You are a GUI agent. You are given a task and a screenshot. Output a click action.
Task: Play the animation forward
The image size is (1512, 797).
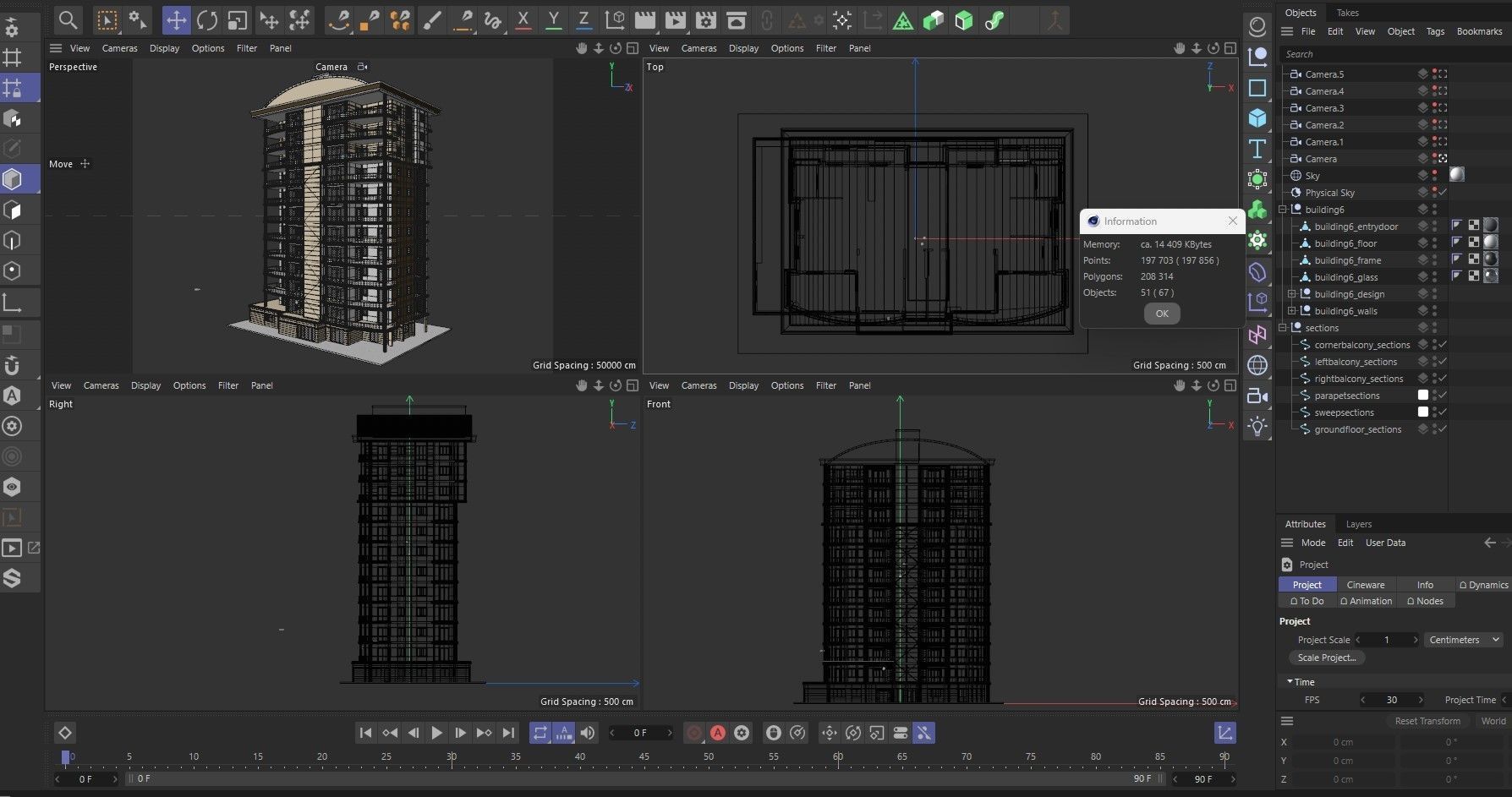[436, 733]
